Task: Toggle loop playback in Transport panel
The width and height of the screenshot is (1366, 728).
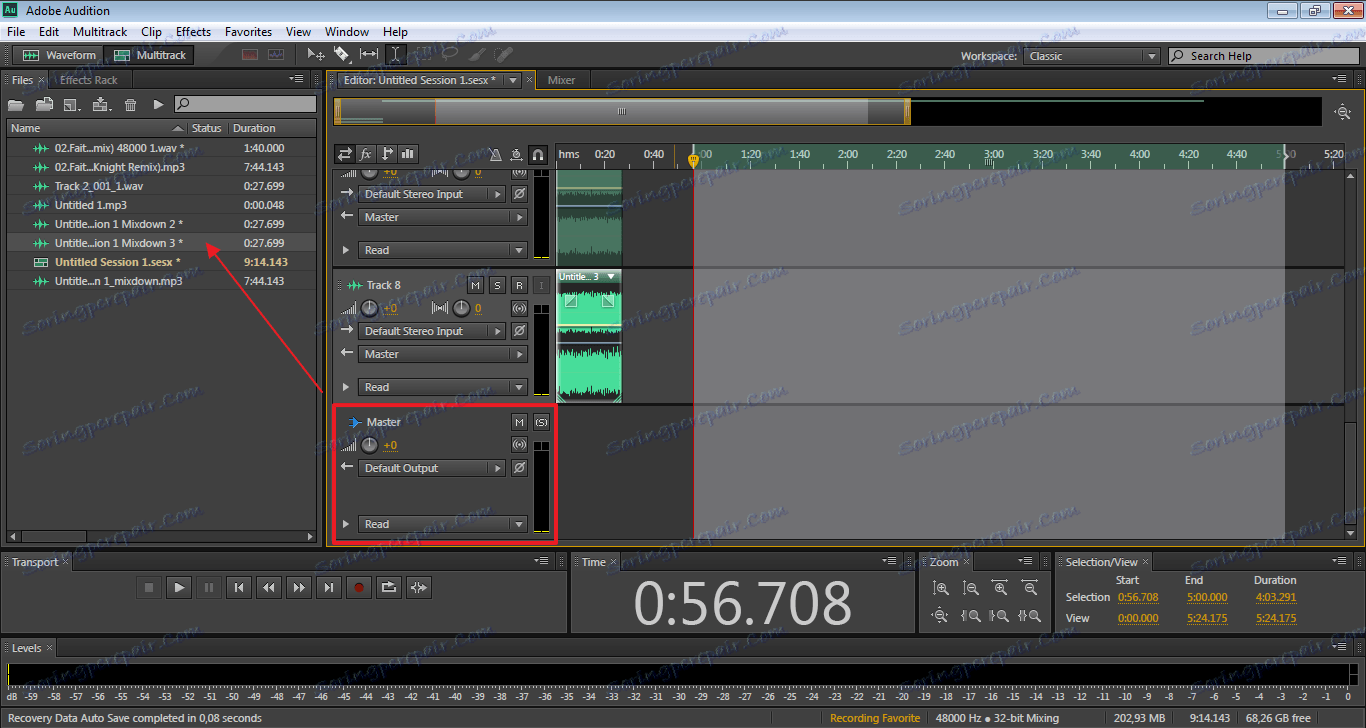Action: tap(389, 588)
